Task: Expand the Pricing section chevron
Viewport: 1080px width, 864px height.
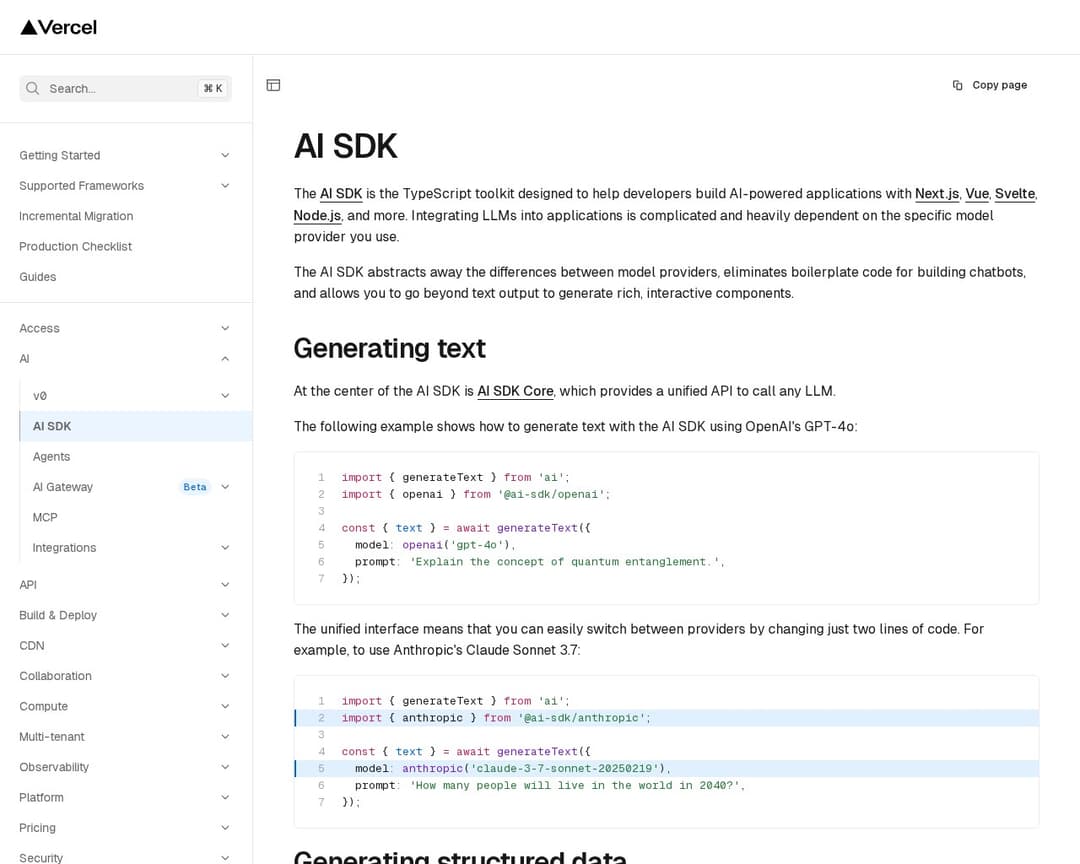Action: coord(225,827)
